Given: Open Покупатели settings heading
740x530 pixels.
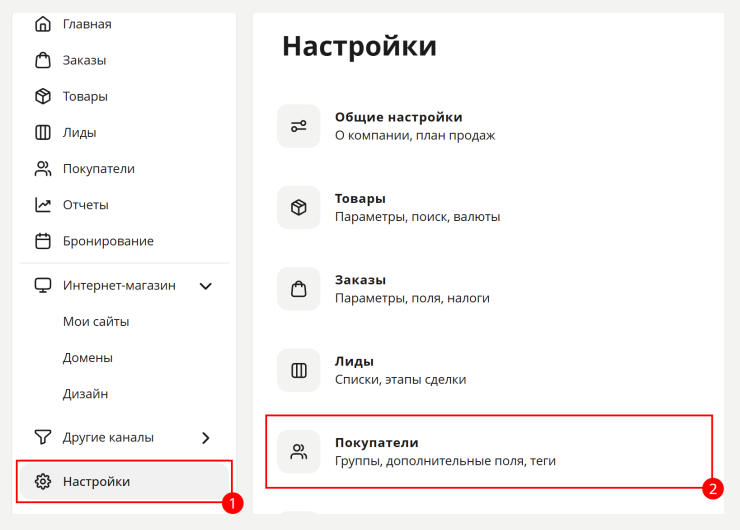Looking at the screenshot, I should point(377,443).
